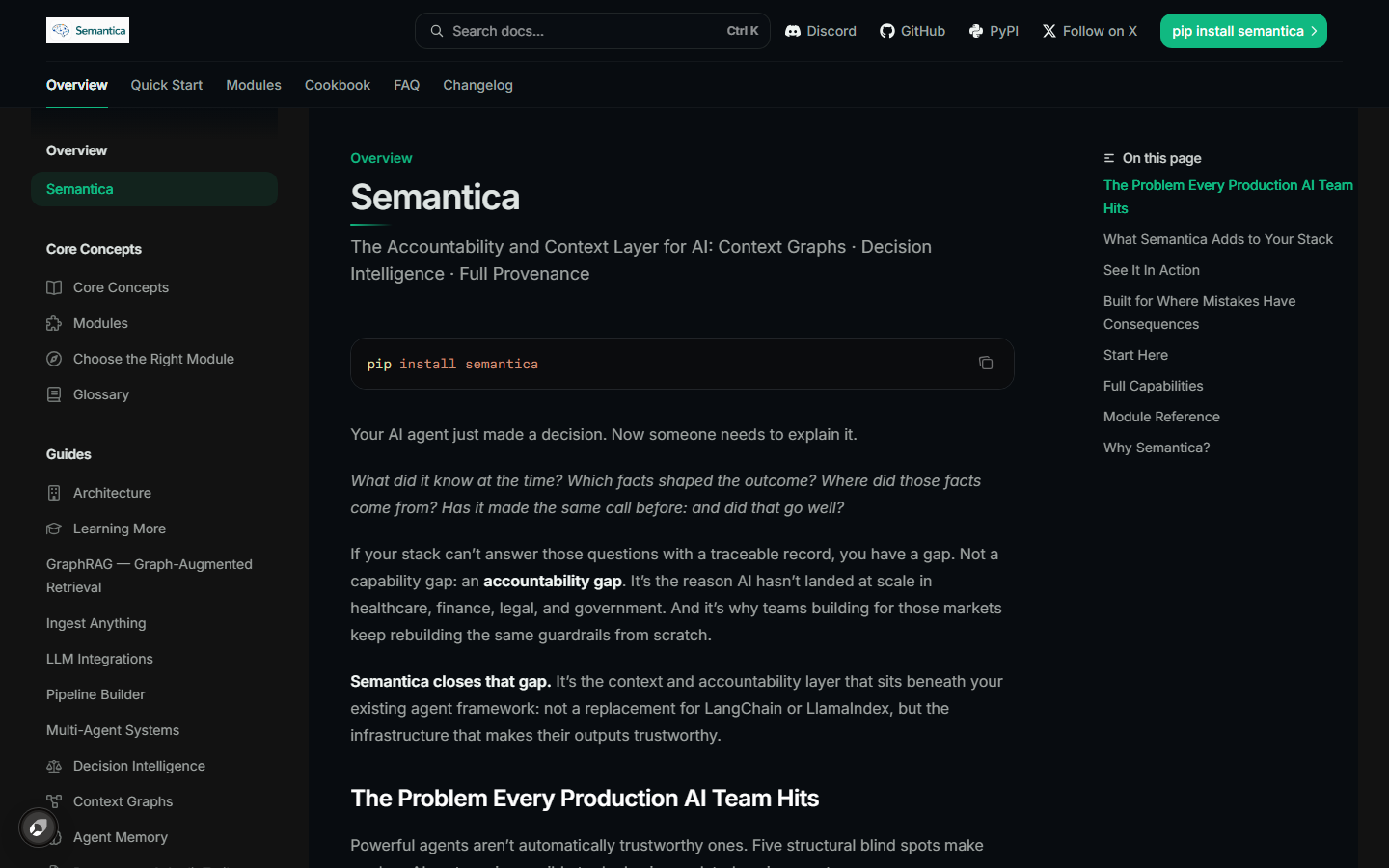Click the Guides section header in sidebar
1389x868 pixels.
coord(68,454)
